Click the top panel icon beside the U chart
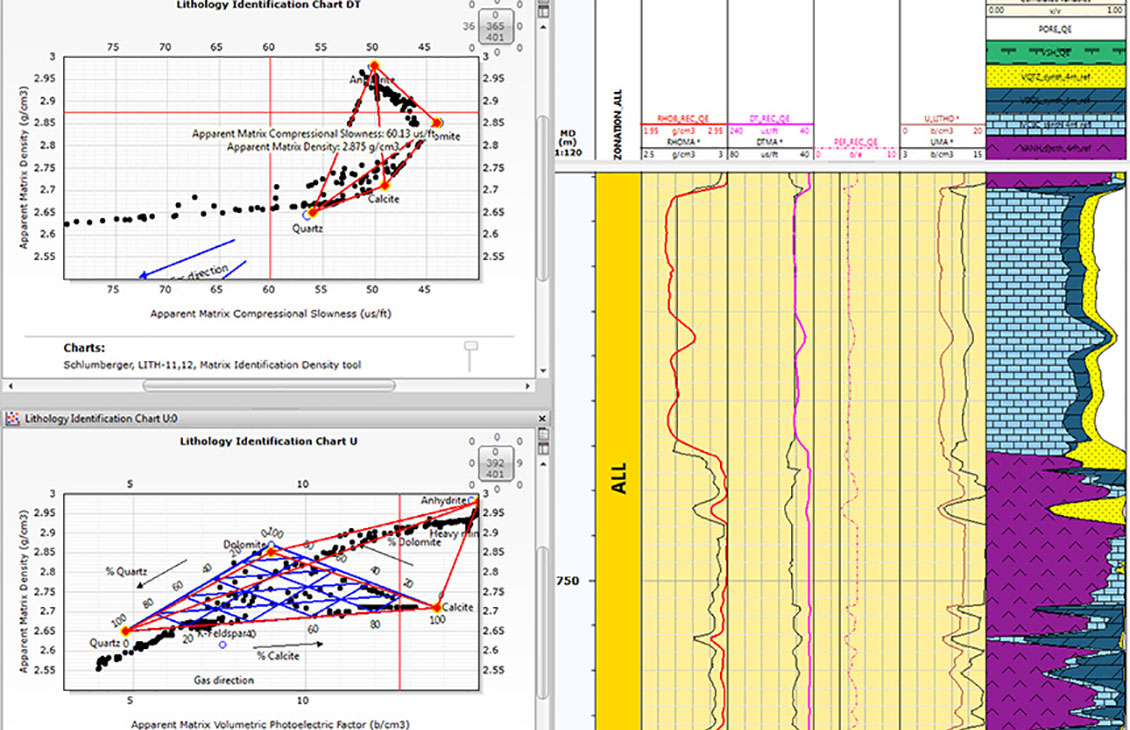The height and width of the screenshot is (730, 1130). point(543,433)
